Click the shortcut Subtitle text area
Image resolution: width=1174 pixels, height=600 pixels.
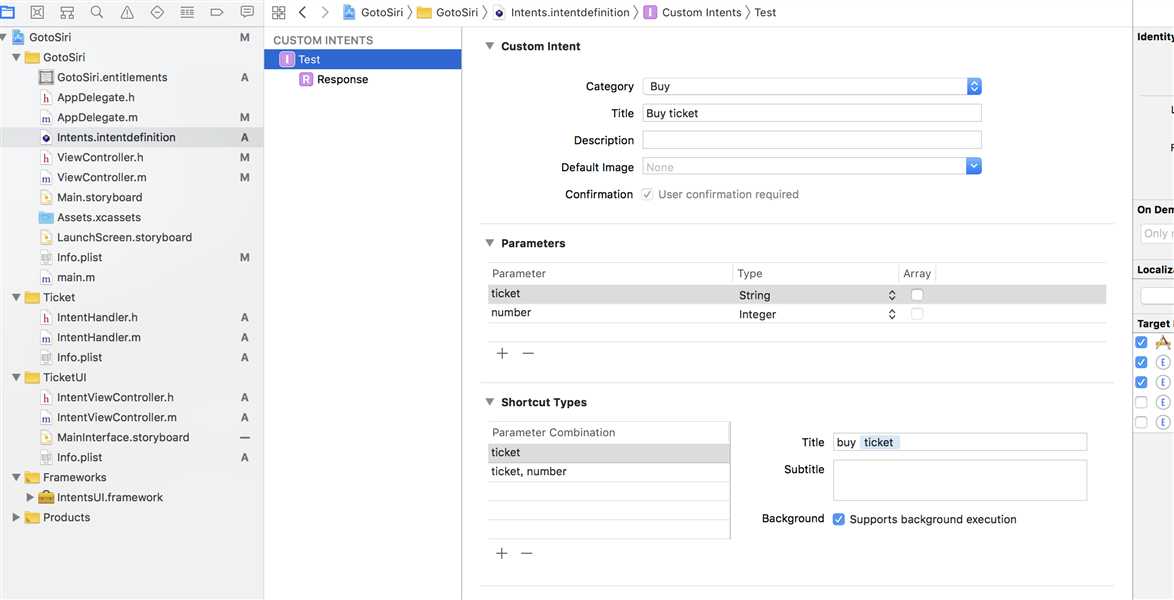pos(959,479)
